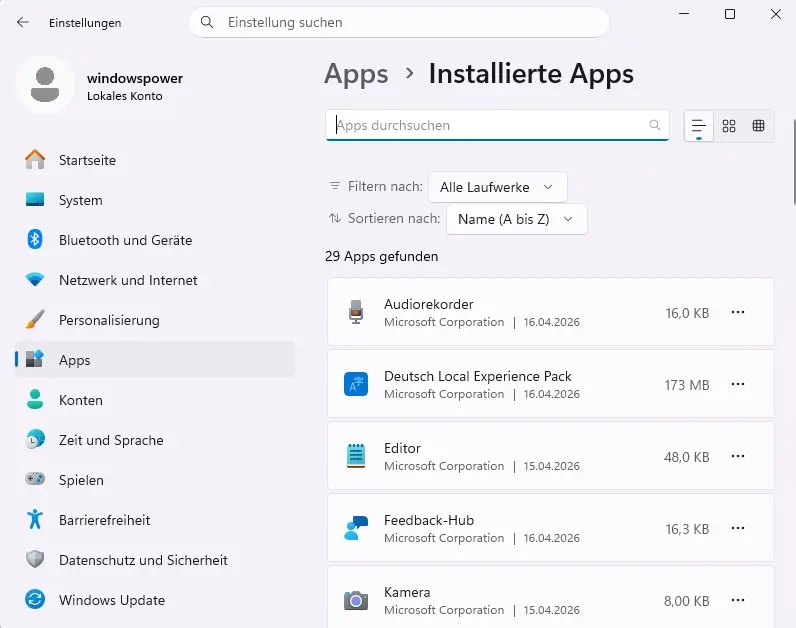The width and height of the screenshot is (796, 628).
Task: Click the 173 MB size value
Action: (x=687, y=385)
